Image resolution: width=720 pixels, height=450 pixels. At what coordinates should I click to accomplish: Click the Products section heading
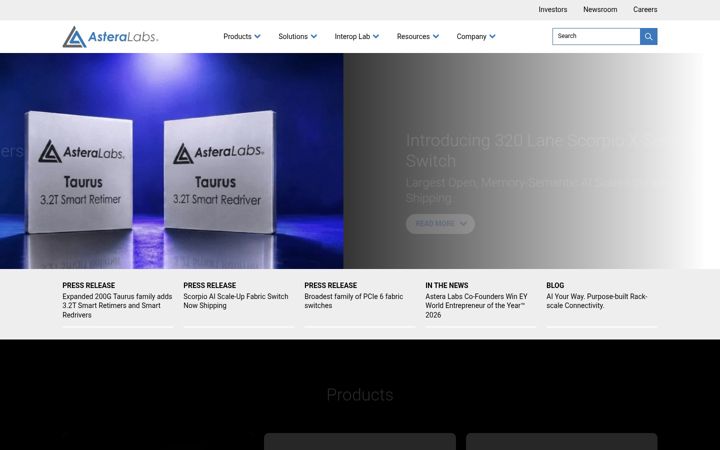[360, 395]
